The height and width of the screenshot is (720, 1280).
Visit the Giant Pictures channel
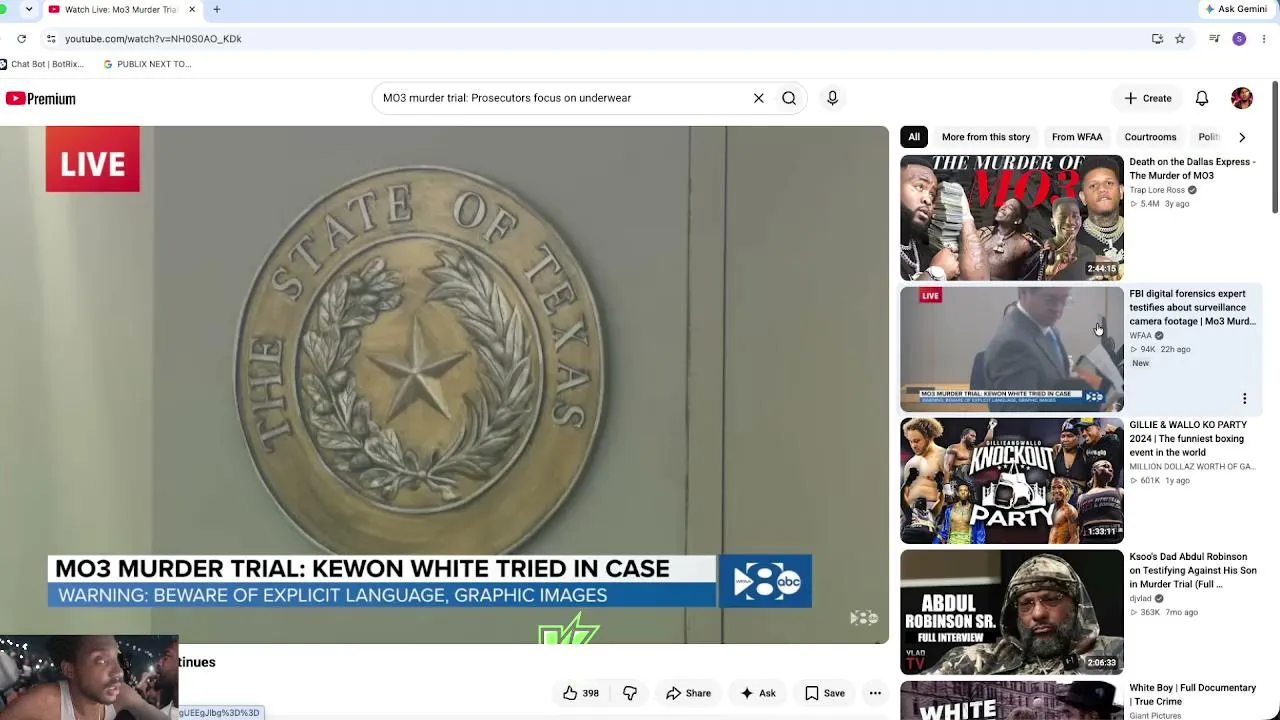tap(1155, 716)
